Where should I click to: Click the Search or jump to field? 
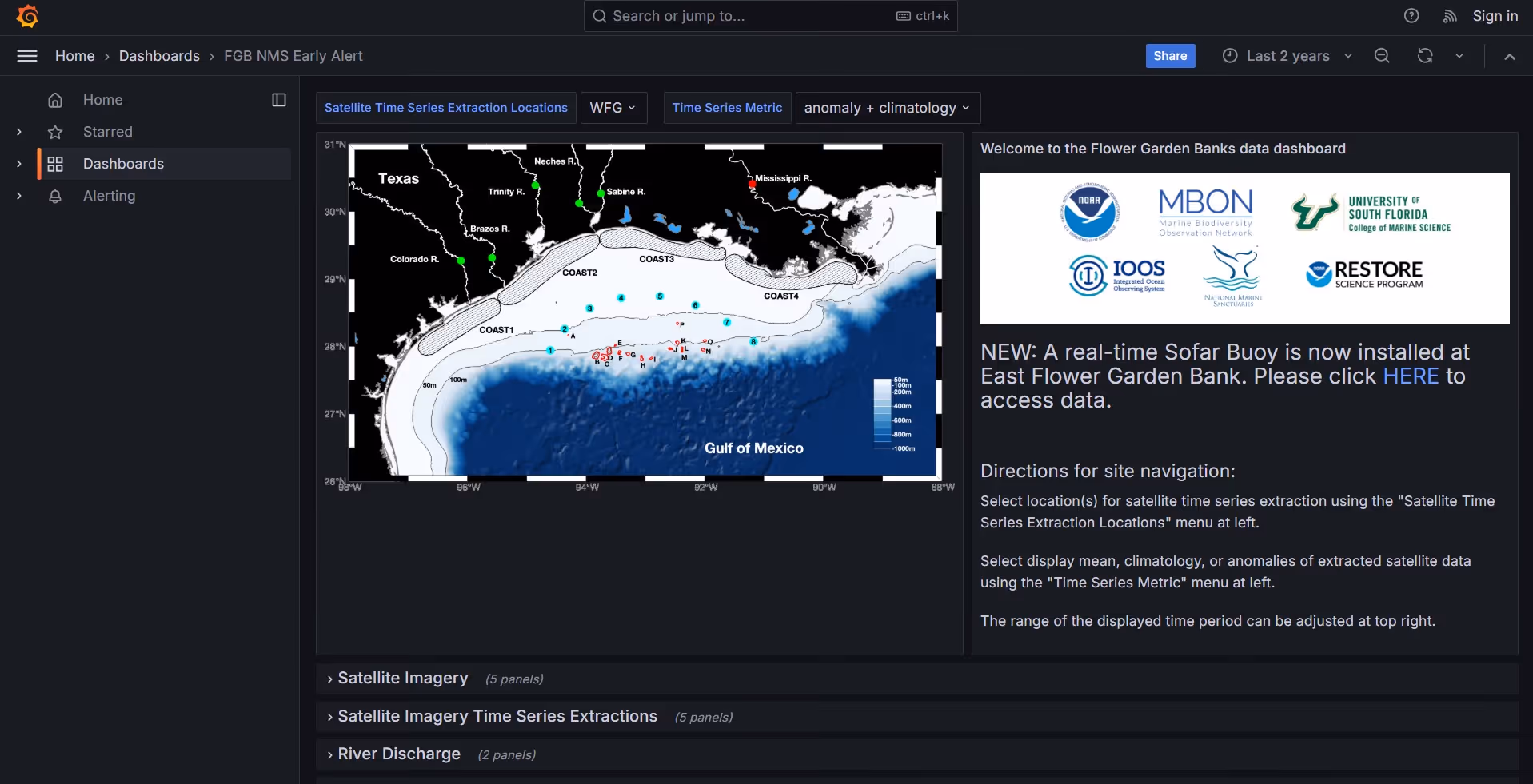771,16
